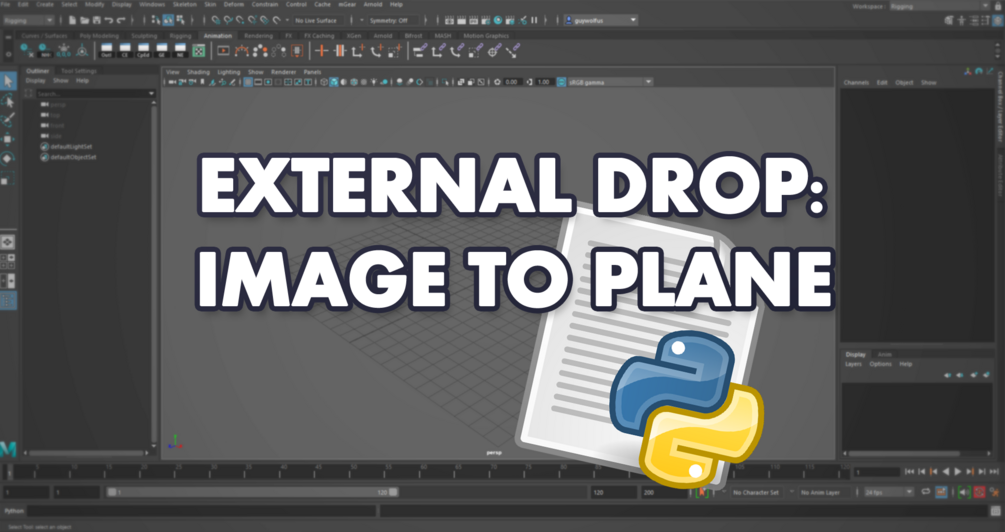Click the wireframe cube icon in viewport toolbar
Image resolution: width=1005 pixels, height=532 pixels.
[x=324, y=82]
